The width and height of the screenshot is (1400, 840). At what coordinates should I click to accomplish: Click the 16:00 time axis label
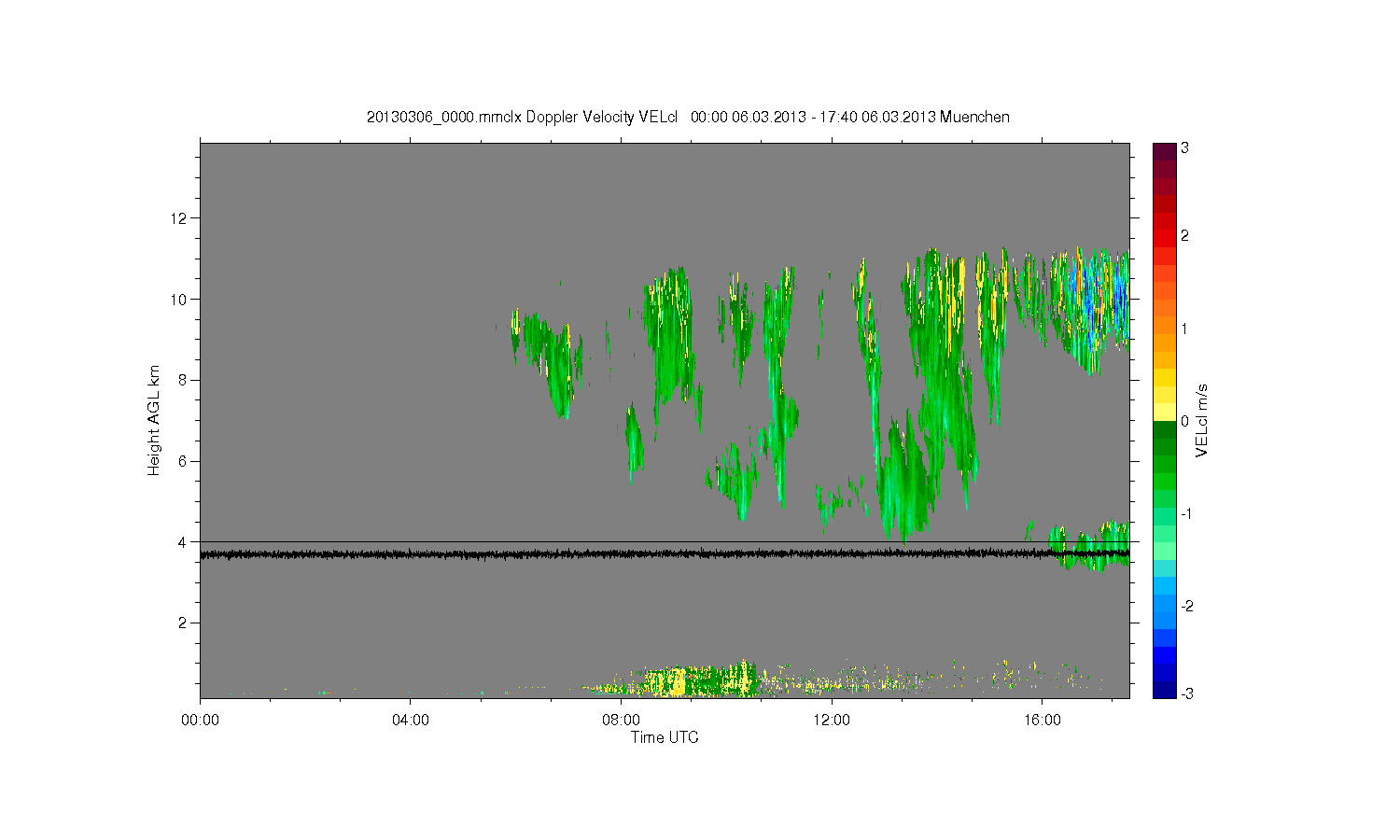pos(1043,721)
